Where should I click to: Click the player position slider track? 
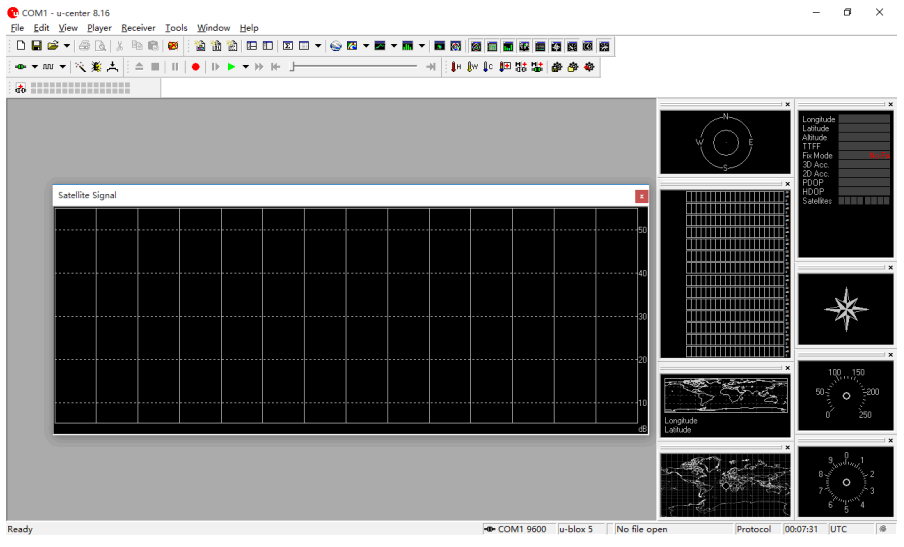click(x=355, y=67)
